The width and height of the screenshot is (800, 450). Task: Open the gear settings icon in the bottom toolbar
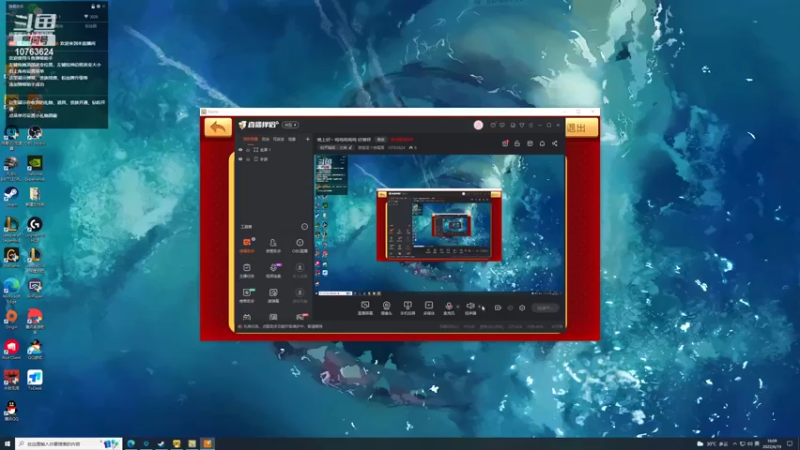coord(522,308)
